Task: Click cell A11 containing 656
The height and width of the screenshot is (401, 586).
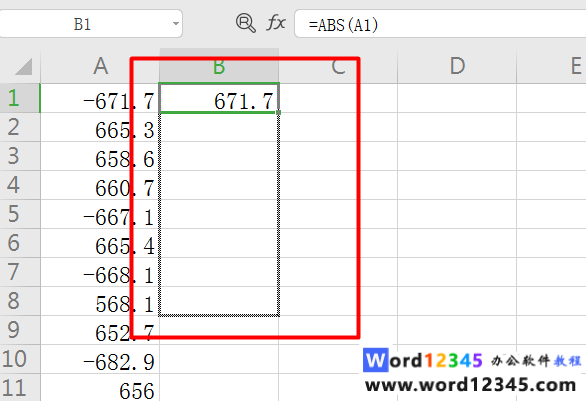Action: 100,388
